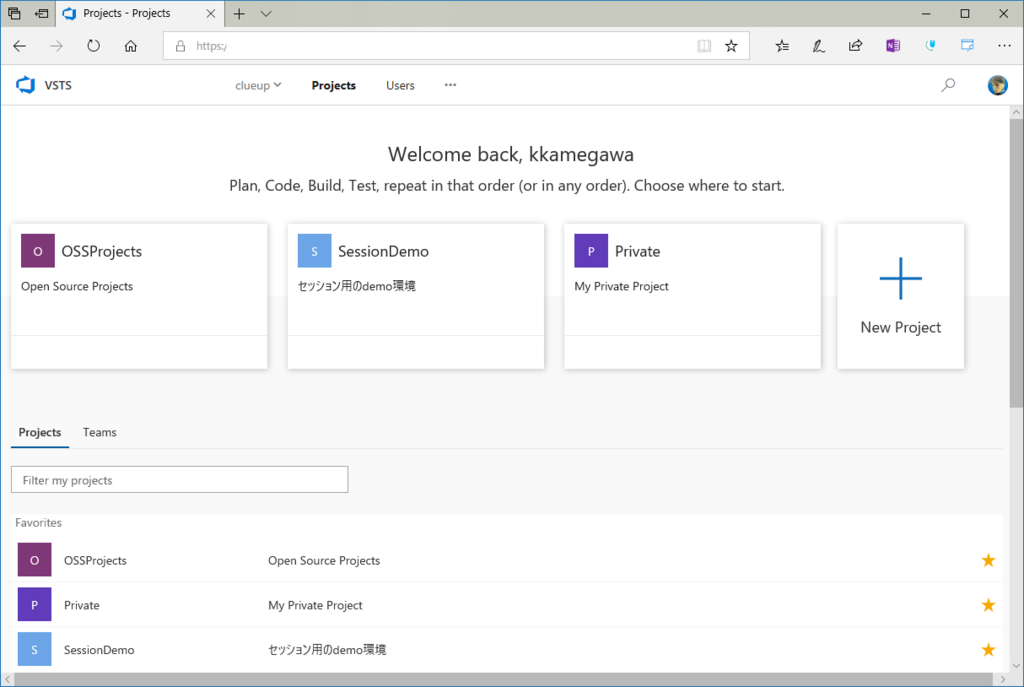Click the browser Home icon
This screenshot has width=1024, height=687.
[131, 46]
